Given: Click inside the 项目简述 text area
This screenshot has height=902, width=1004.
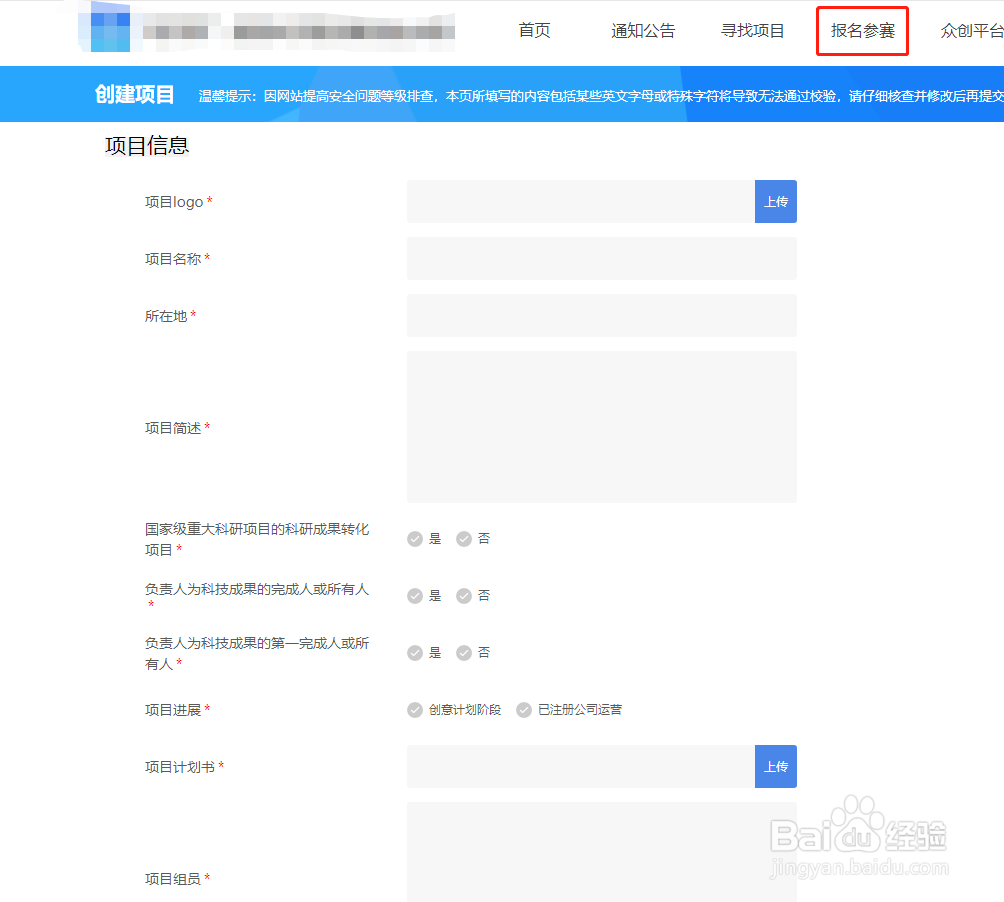Looking at the screenshot, I should click(x=600, y=426).
